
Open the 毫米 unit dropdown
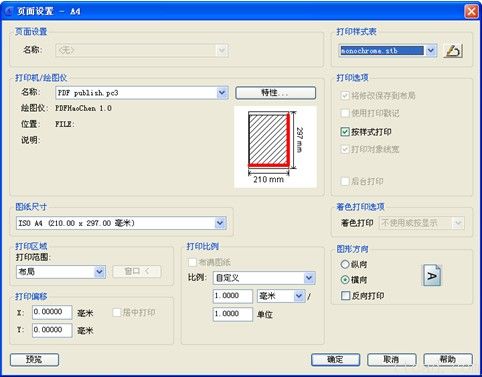pyautogui.click(x=299, y=296)
